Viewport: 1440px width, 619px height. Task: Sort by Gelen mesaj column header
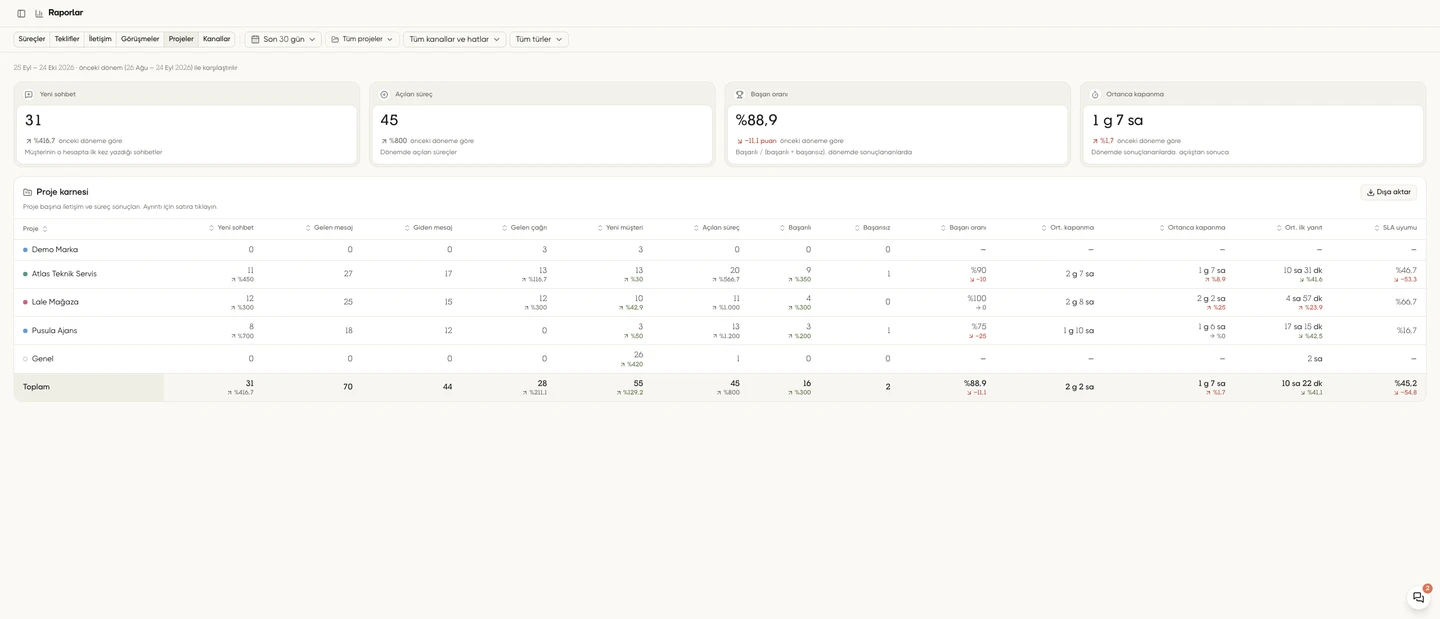tap(328, 228)
